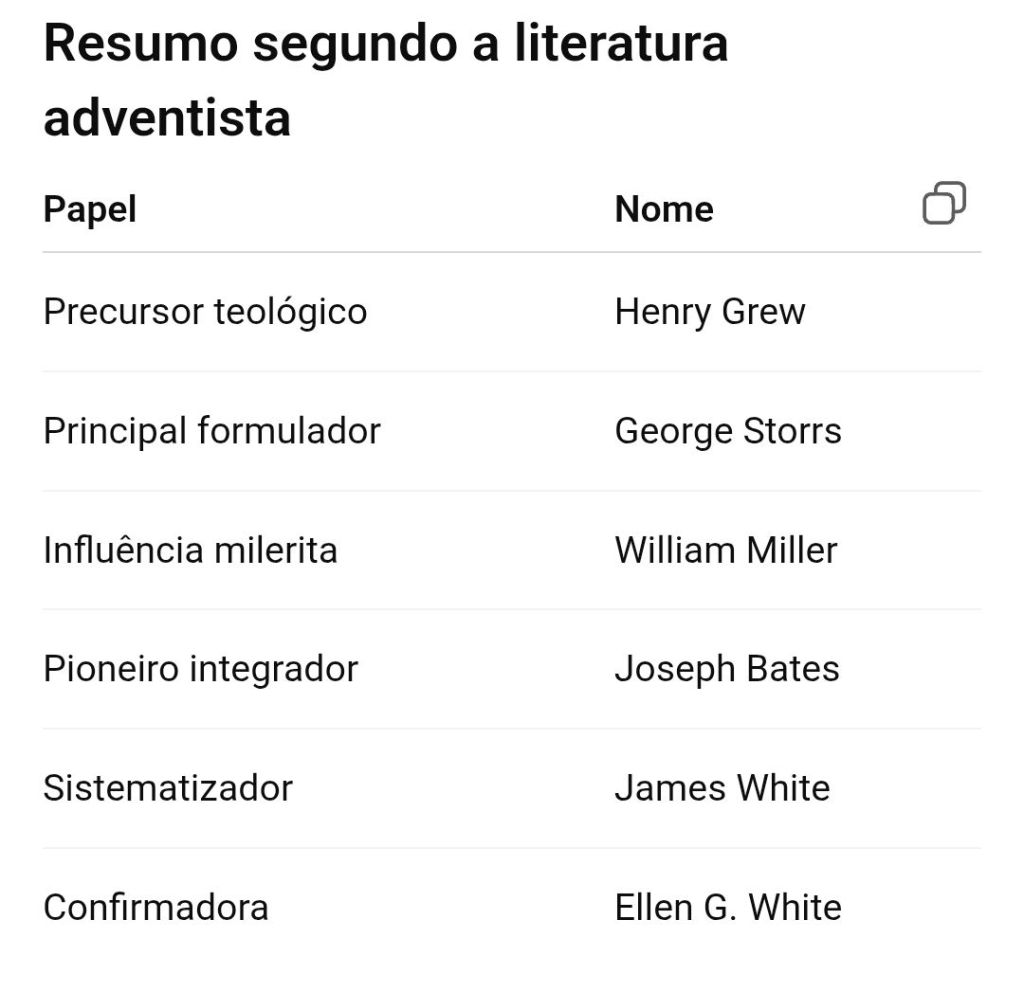Tap the name 'James White'
The width and height of the screenshot is (1024, 992).
tap(722, 788)
